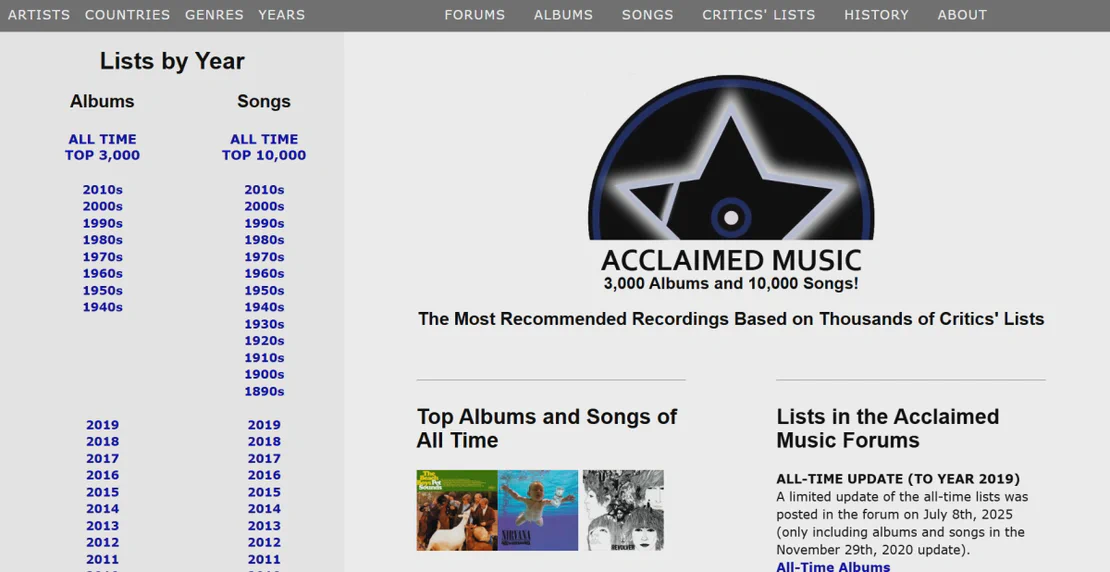This screenshot has height=572, width=1110.
Task: Select the 'Lists by Year' heading
Action: pyautogui.click(x=172, y=61)
